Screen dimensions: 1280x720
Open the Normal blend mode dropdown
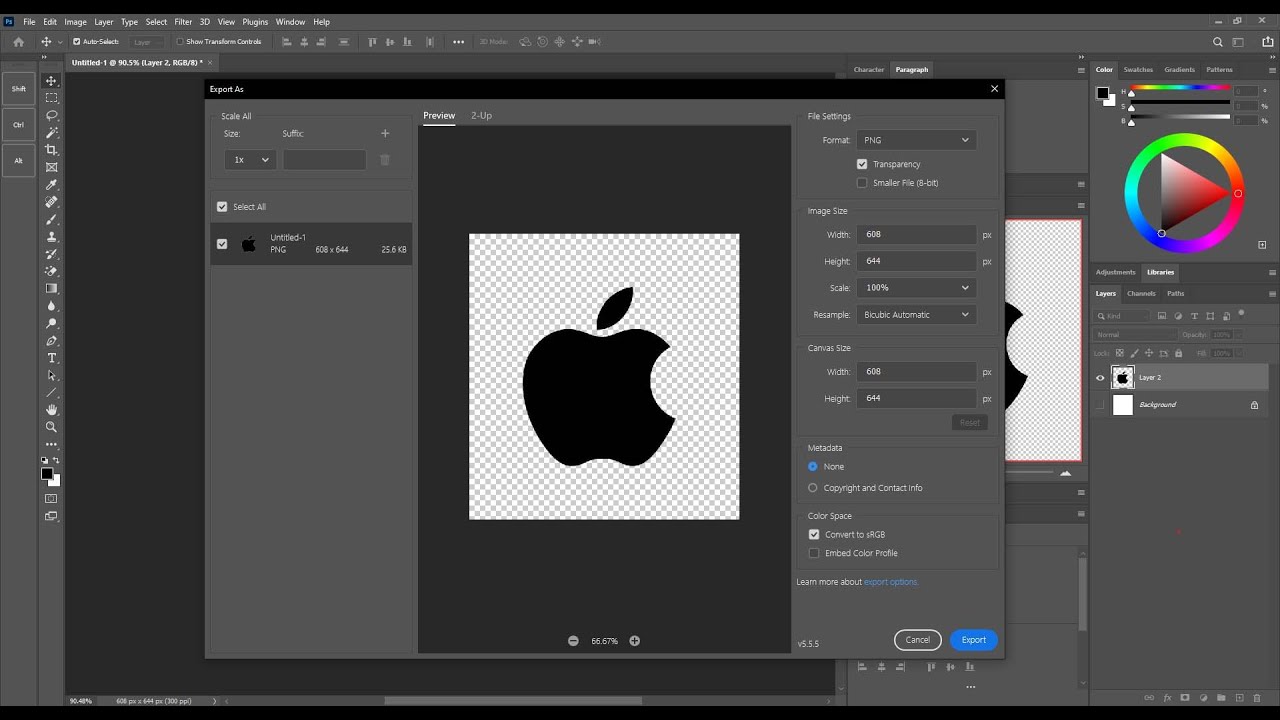1136,335
